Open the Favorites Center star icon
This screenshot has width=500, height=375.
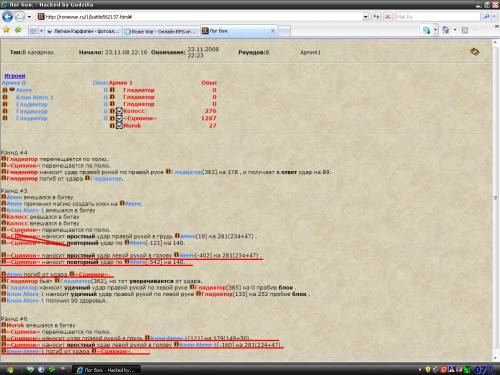tap(6, 30)
